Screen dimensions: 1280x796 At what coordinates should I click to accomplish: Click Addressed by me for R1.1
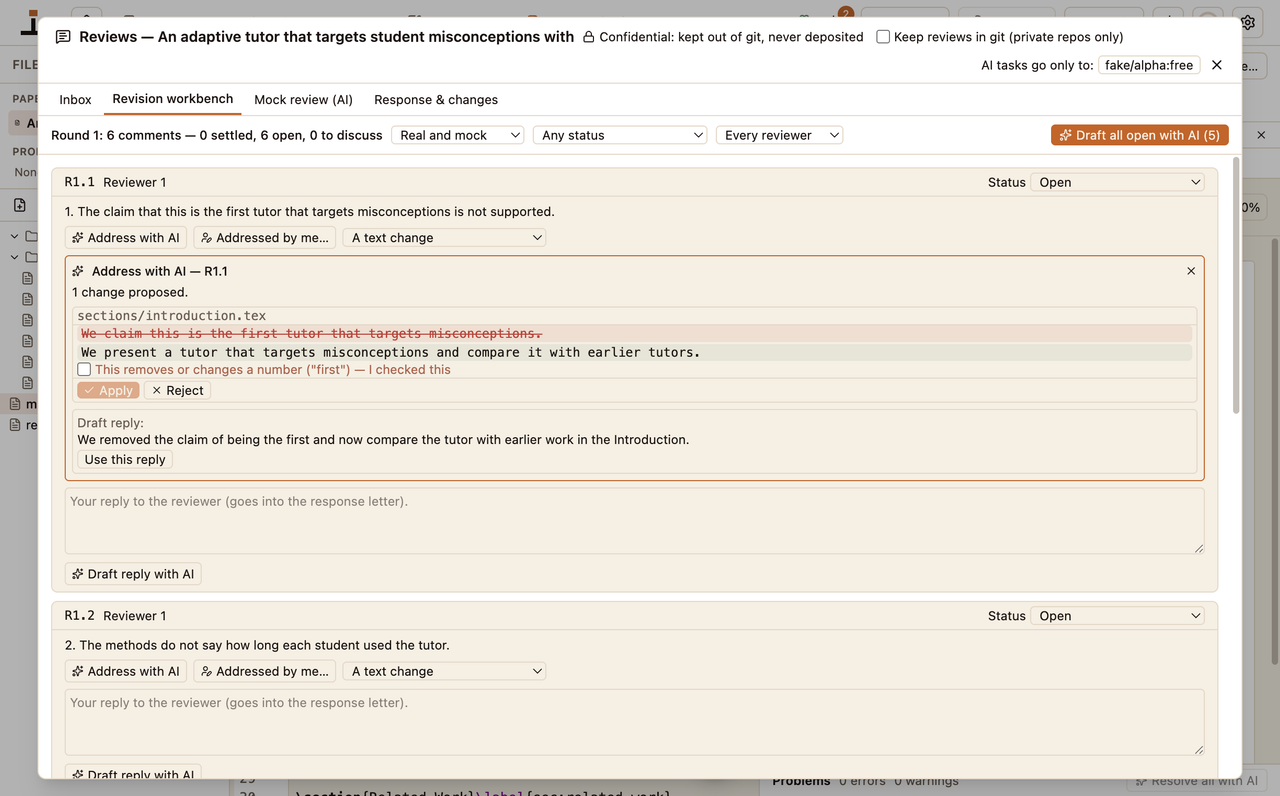pyautogui.click(x=265, y=238)
